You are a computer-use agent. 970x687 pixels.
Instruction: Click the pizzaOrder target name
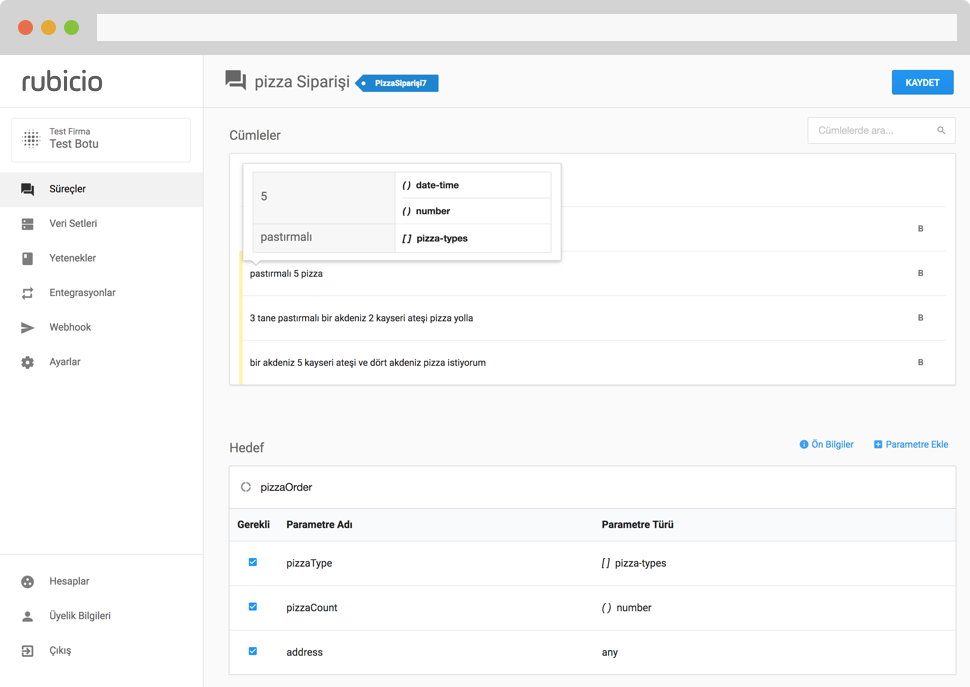click(286, 487)
